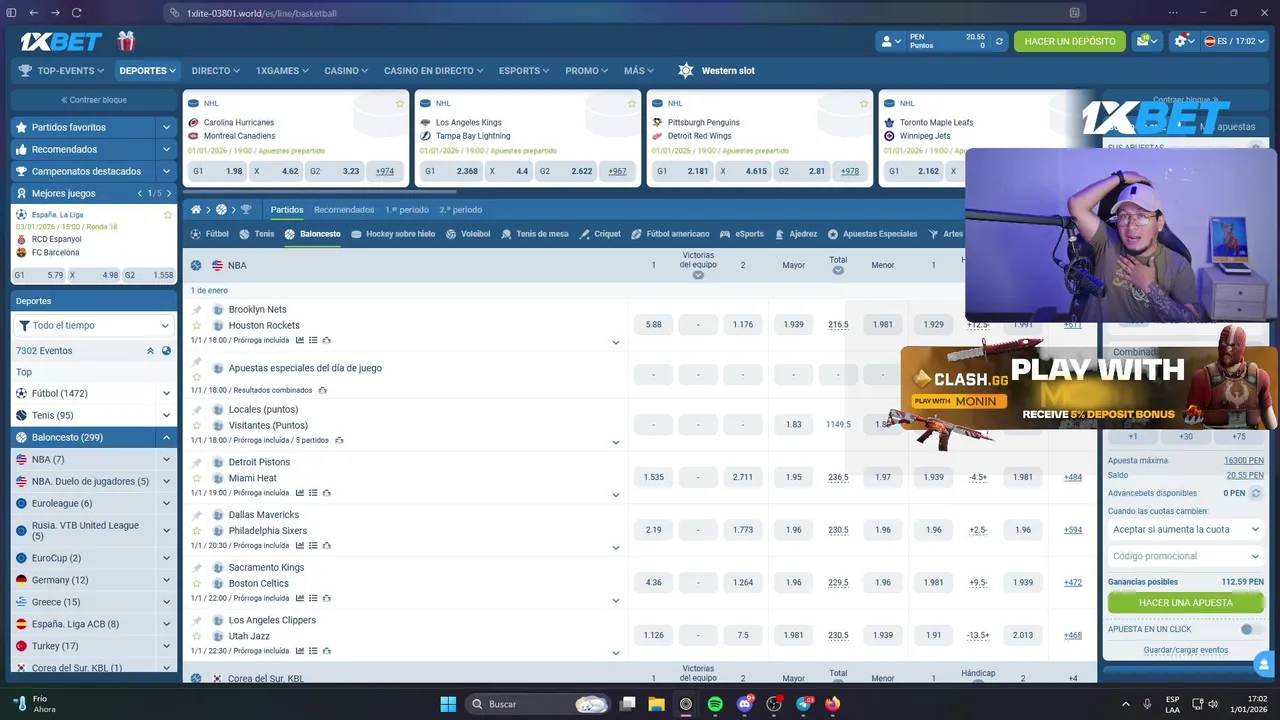Star the Boston Celtics game

click(197, 584)
